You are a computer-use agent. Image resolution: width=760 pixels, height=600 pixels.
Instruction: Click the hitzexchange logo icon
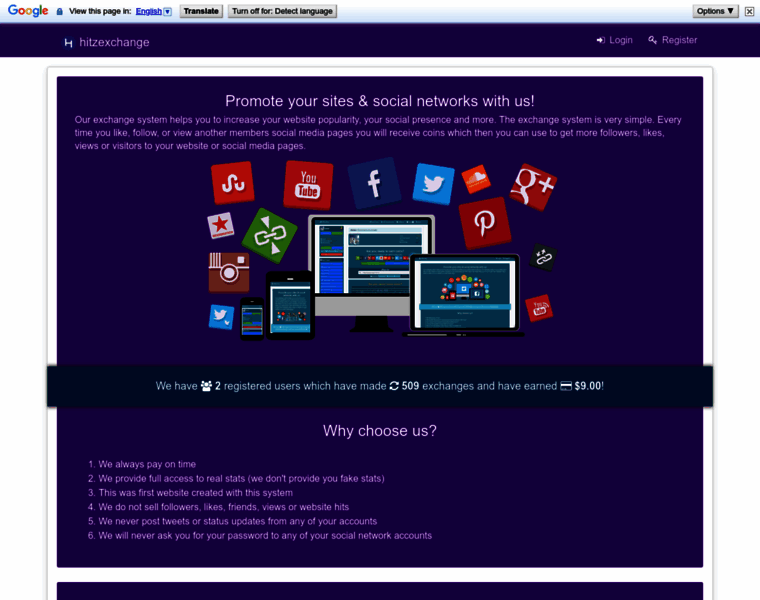(68, 42)
